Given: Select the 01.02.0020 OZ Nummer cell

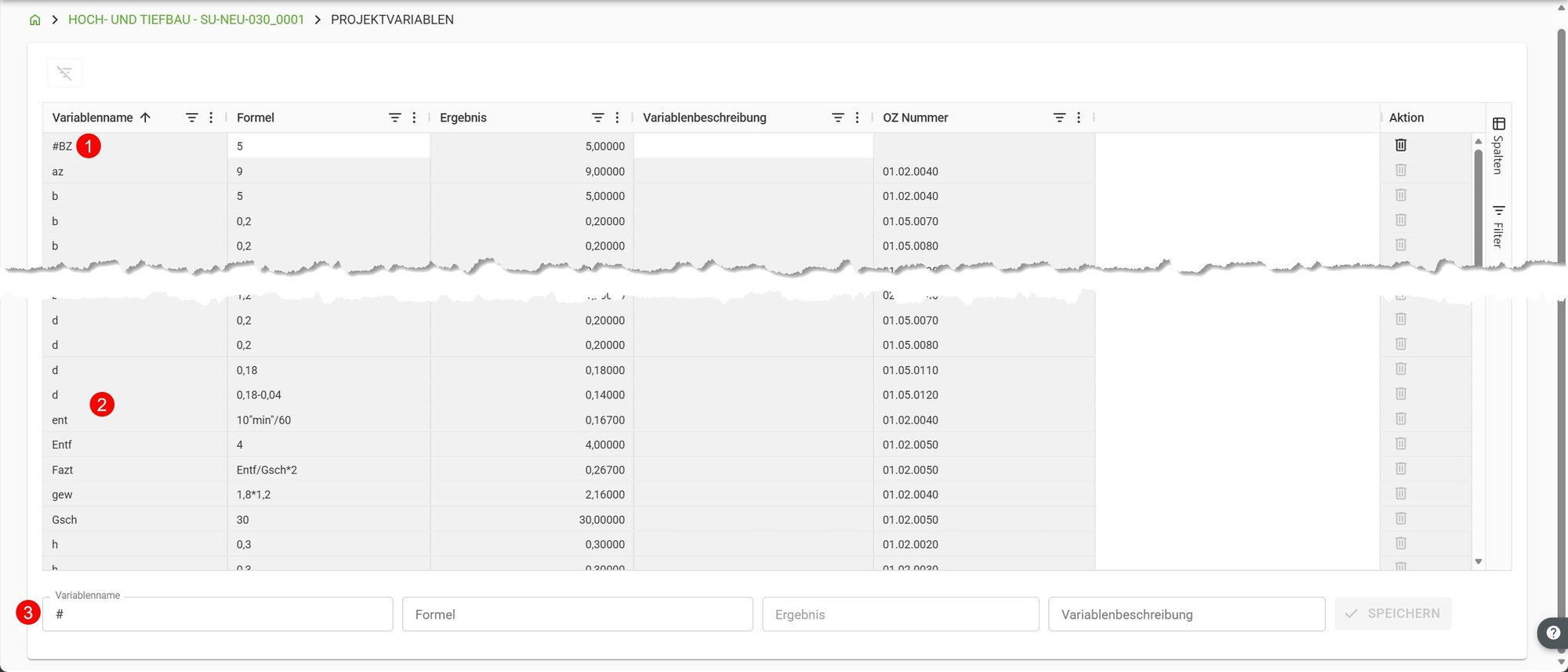Looking at the screenshot, I should pos(984,544).
